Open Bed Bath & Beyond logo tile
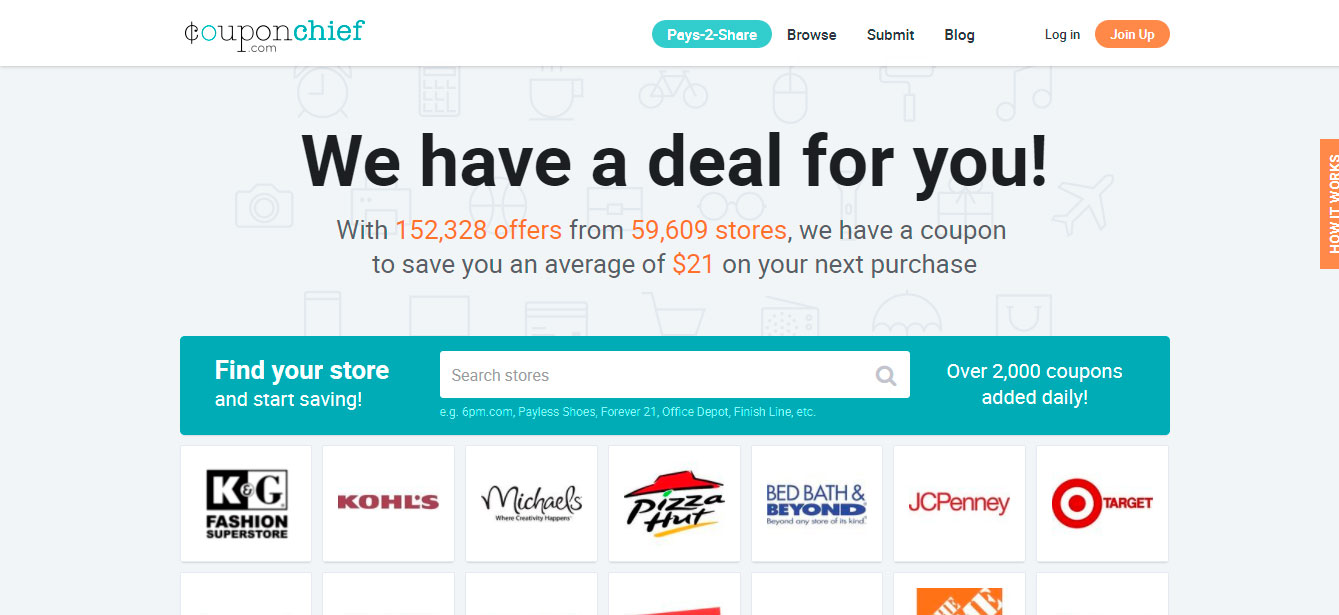The image size is (1339, 615). tap(816, 503)
